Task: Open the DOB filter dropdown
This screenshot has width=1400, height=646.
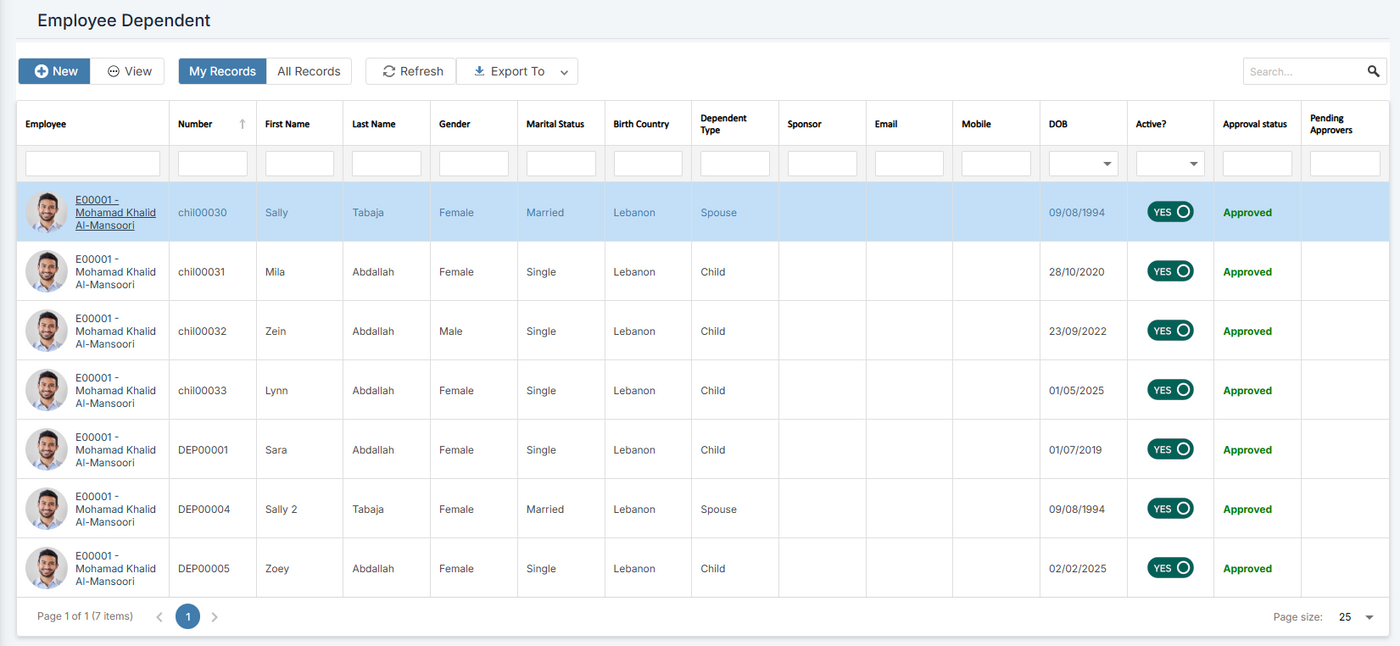Action: (x=1107, y=164)
